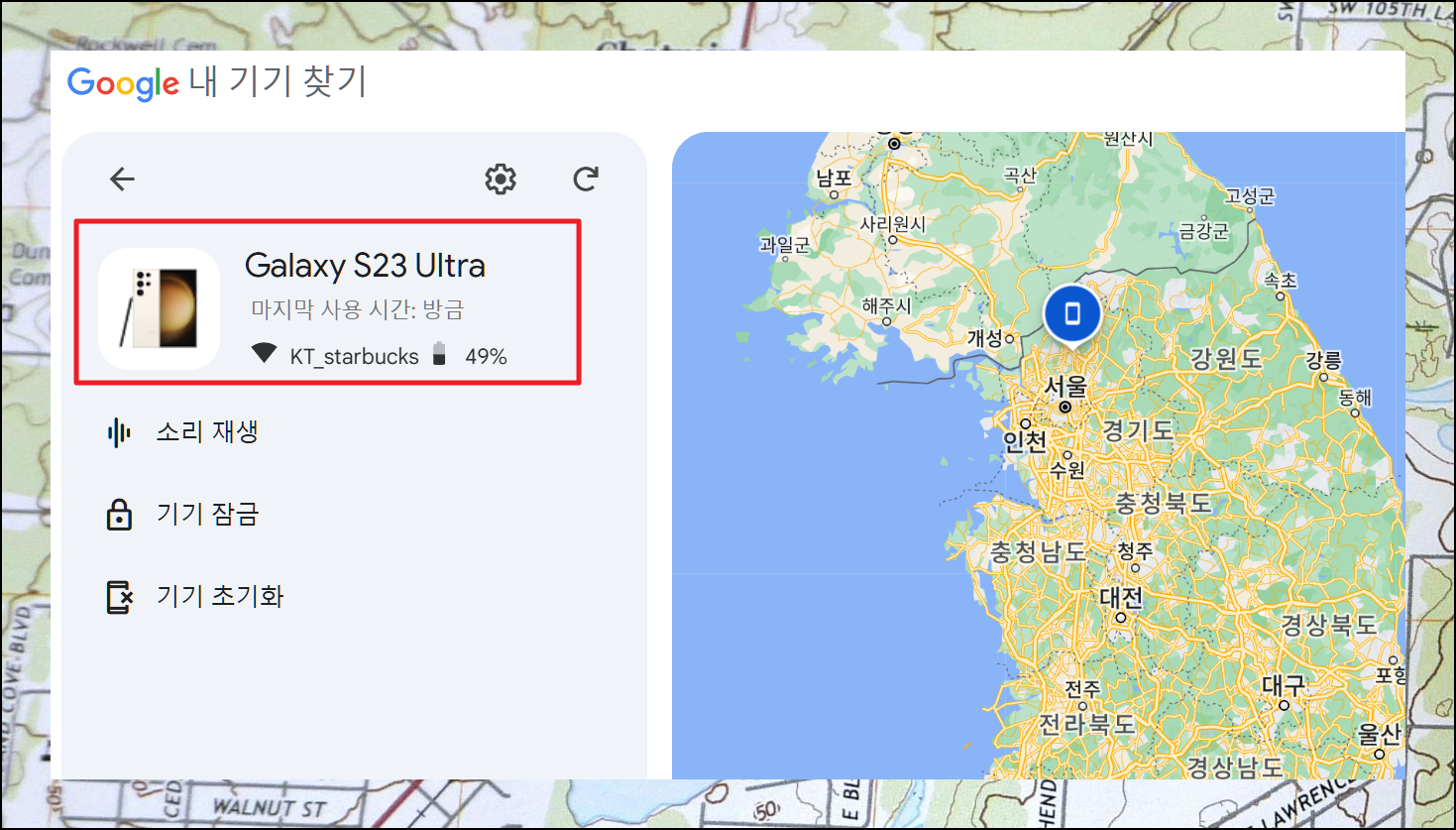Click the 강릉 label on the map

(x=1323, y=360)
